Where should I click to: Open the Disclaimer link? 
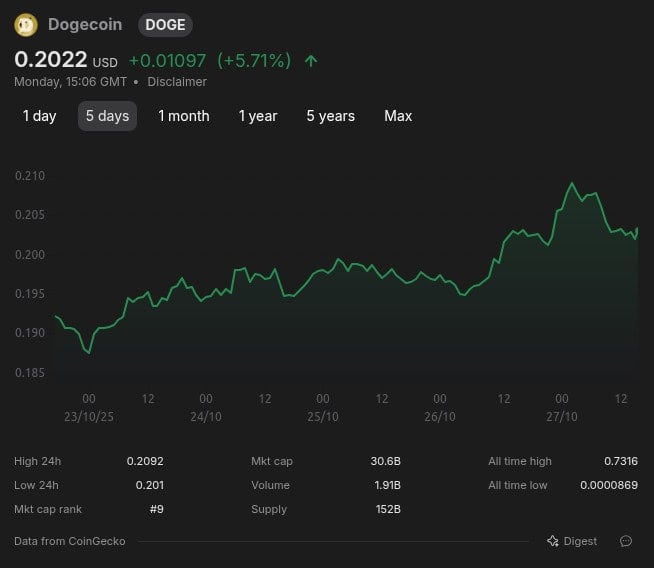point(177,82)
